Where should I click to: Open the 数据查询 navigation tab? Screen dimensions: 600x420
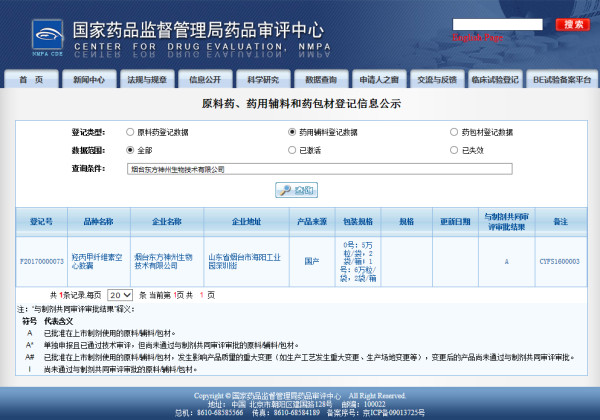pos(321,79)
